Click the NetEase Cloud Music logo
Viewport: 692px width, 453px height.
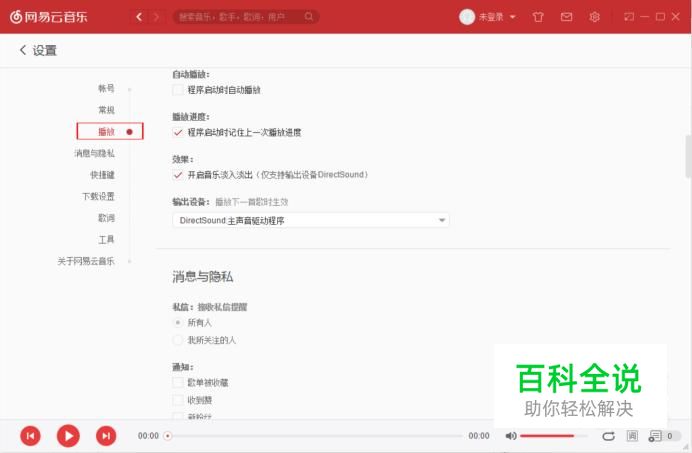click(x=49, y=17)
